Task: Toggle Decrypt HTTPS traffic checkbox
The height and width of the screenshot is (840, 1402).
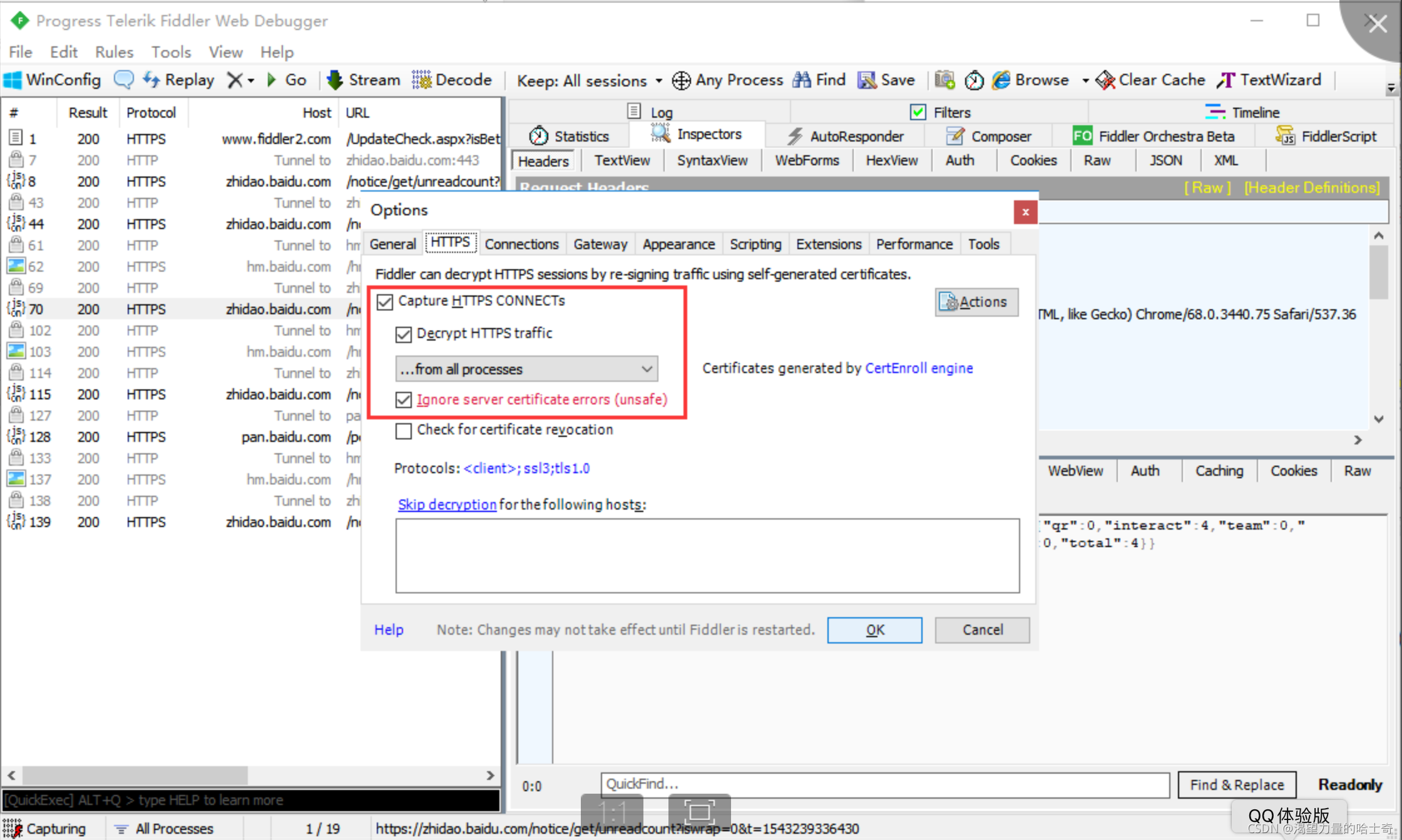Action: click(x=404, y=334)
